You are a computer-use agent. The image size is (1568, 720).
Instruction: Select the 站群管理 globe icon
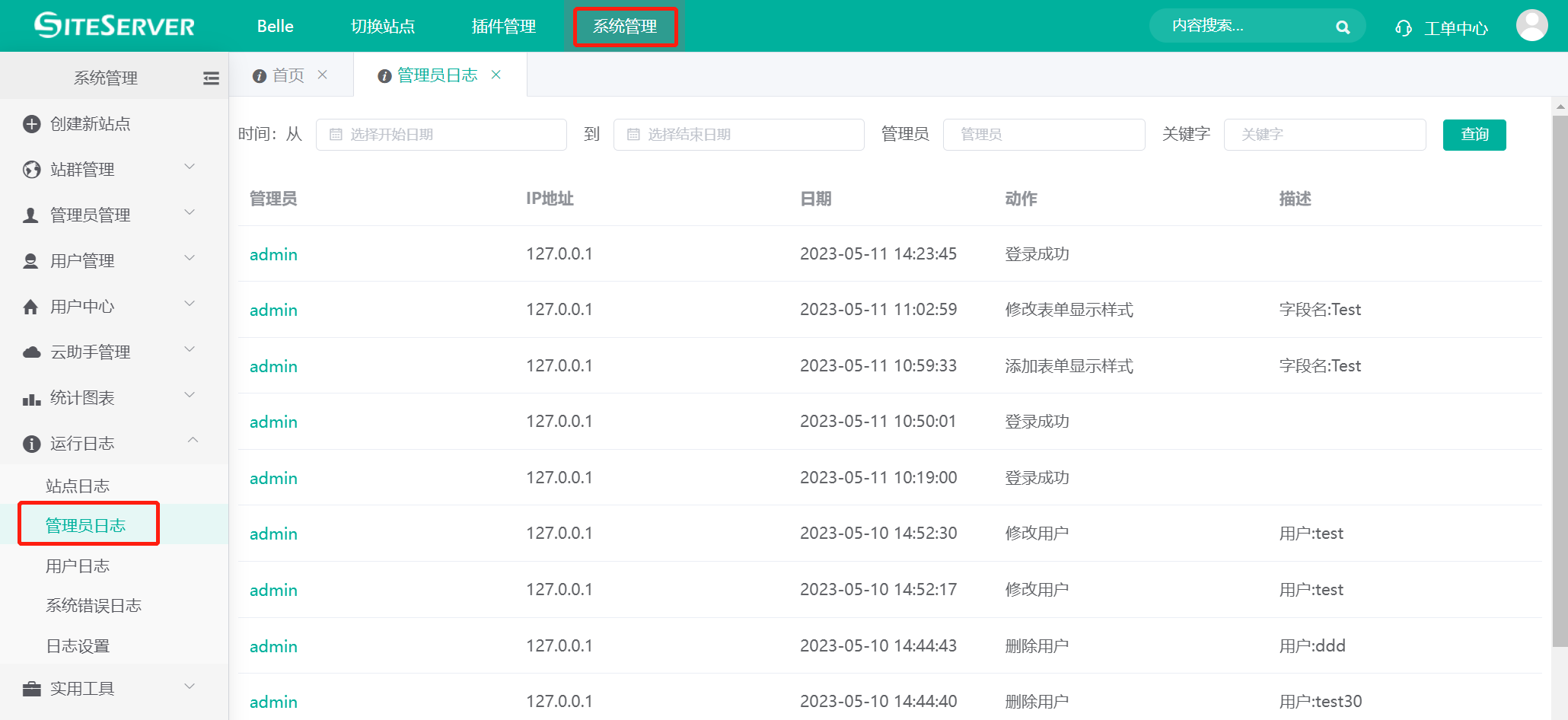coord(31,170)
